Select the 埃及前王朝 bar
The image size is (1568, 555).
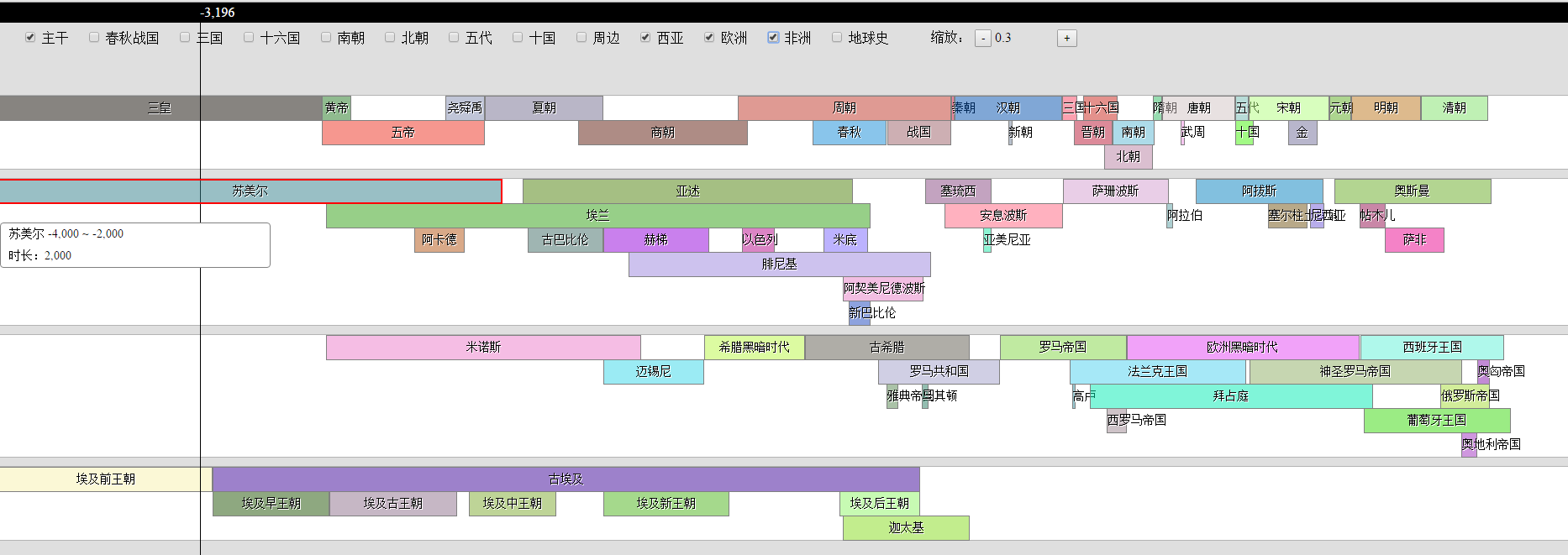105,479
